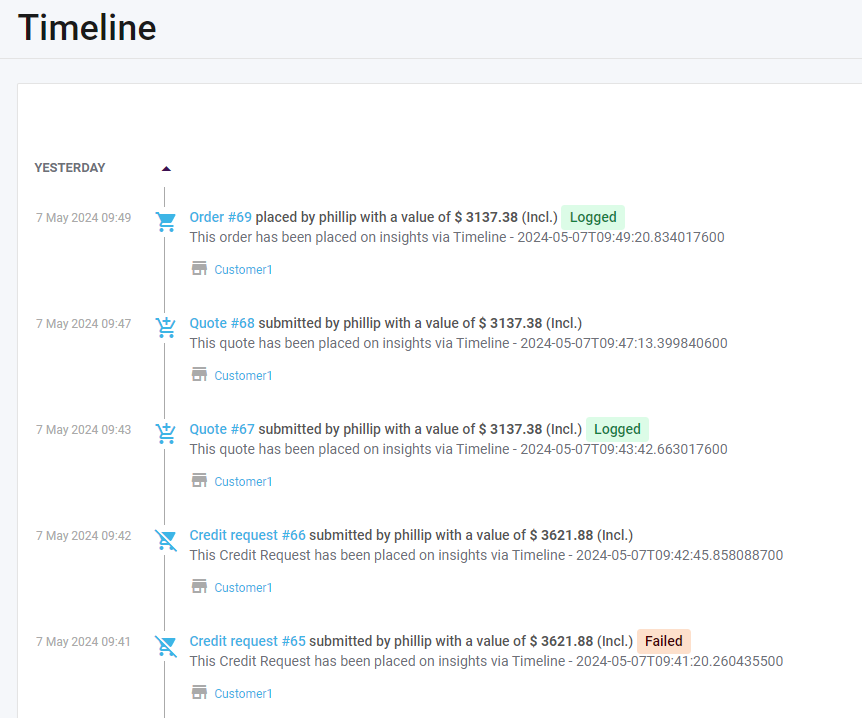
Task: Click the store icon under Credit request #65
Action: pos(199,693)
